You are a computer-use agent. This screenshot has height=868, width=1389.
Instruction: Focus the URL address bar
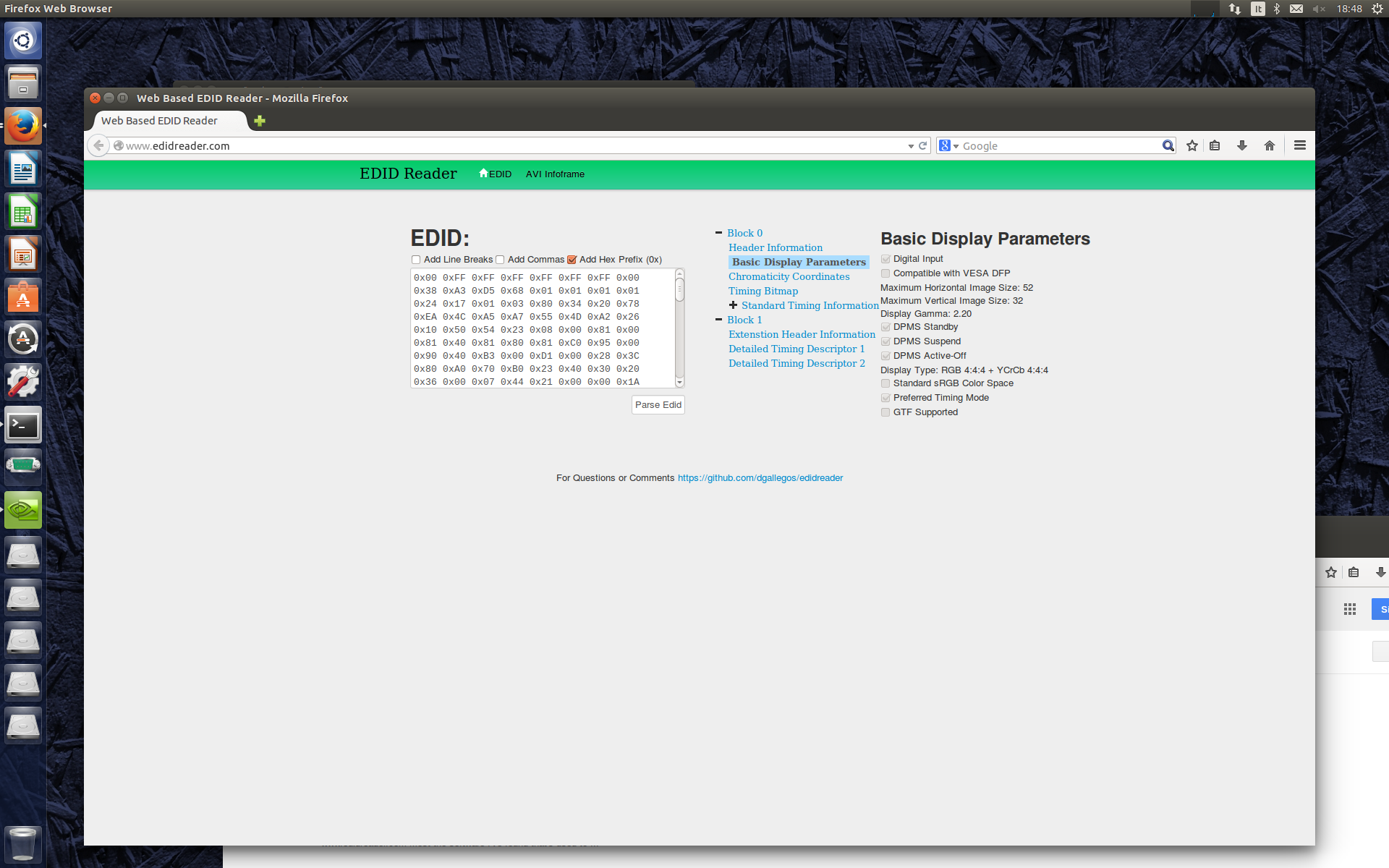514,145
